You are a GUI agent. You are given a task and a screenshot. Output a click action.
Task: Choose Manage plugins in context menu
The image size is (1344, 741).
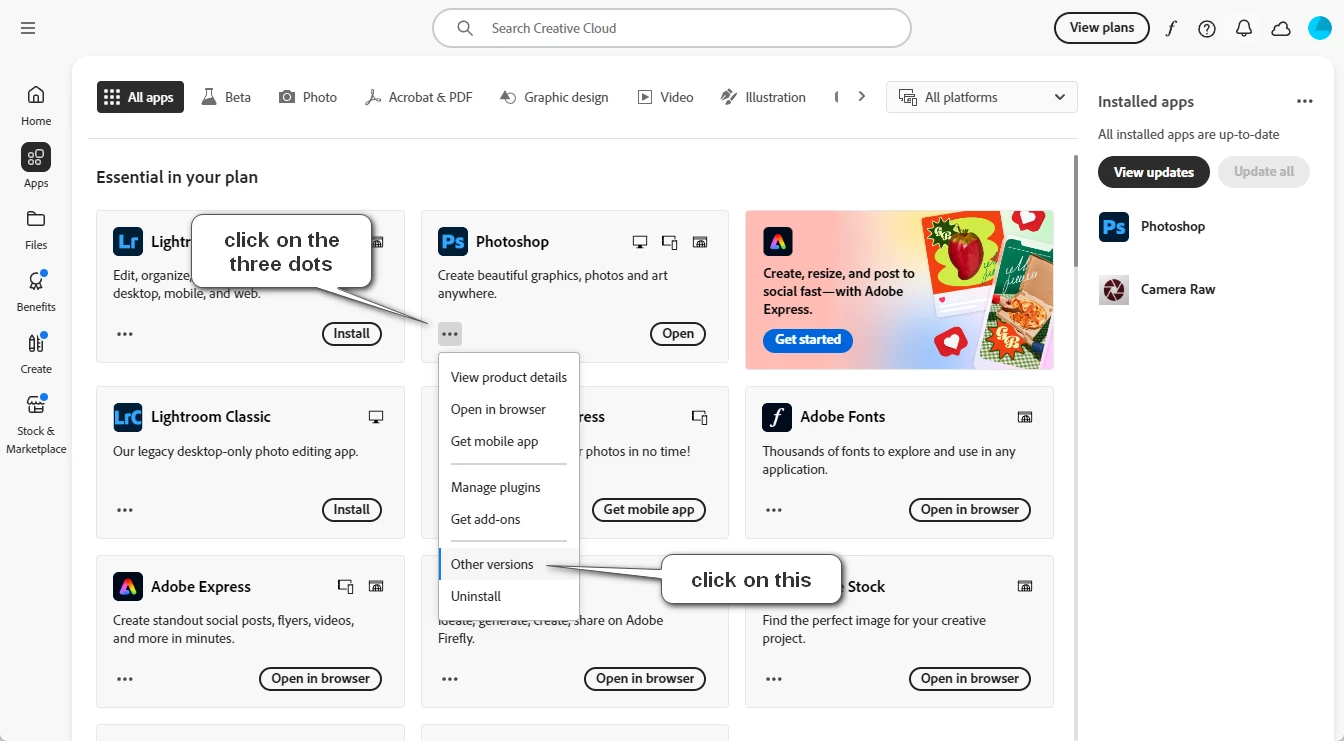(509, 488)
